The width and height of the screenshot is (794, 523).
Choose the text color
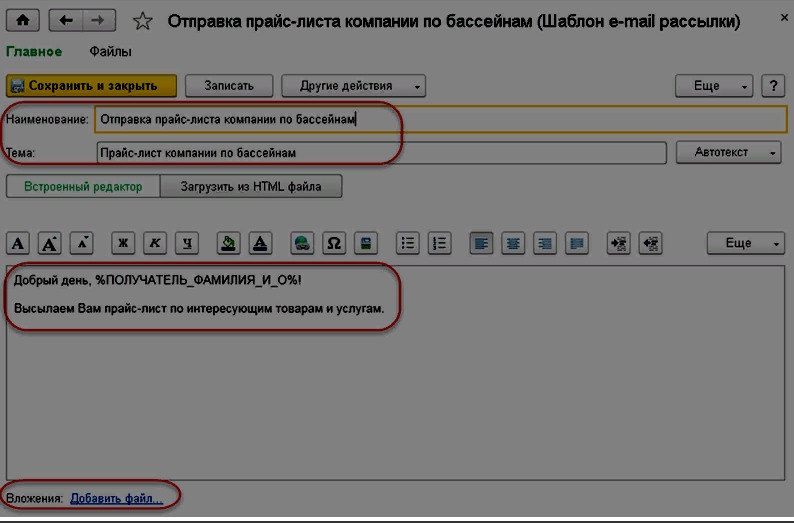coord(260,242)
